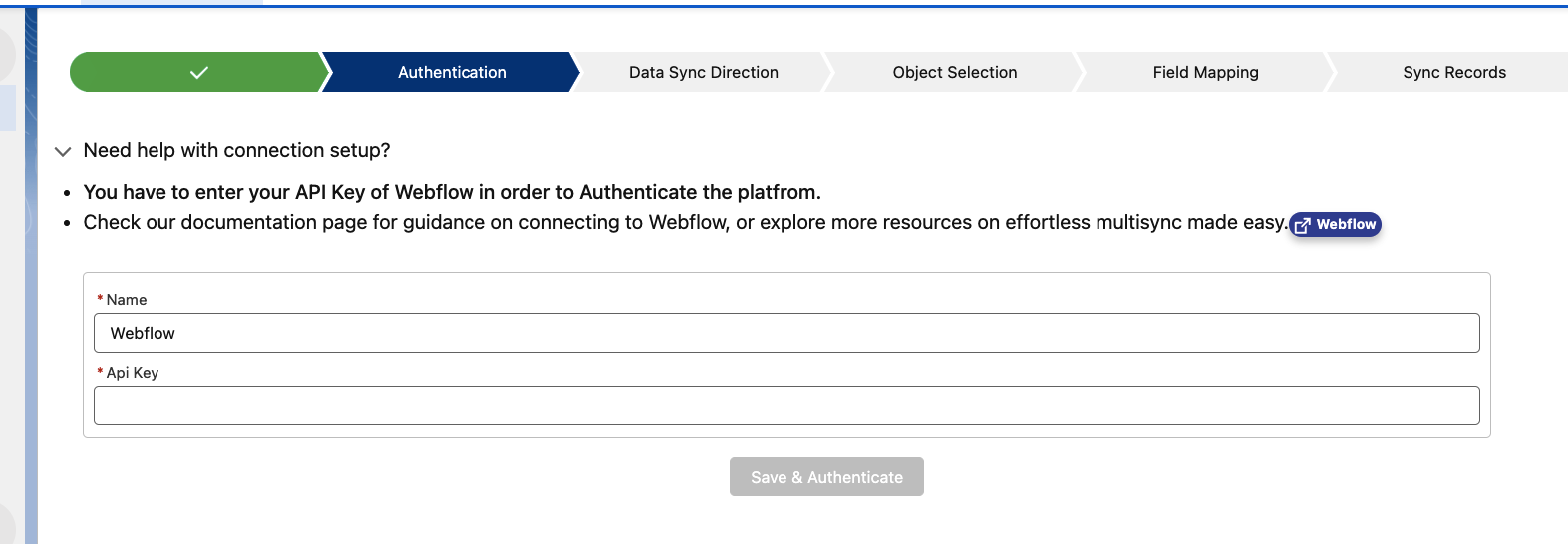Jump to the Field Mapping step
This screenshot has width=1568, height=544.
[x=1205, y=72]
